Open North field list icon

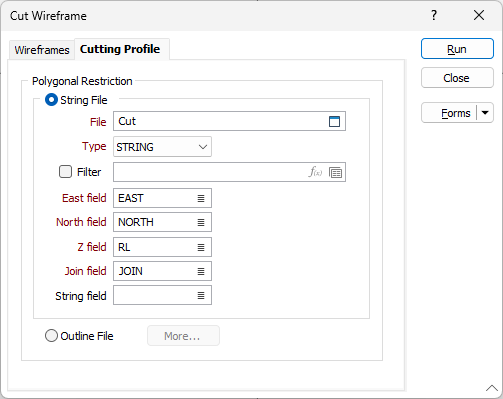pos(201,222)
